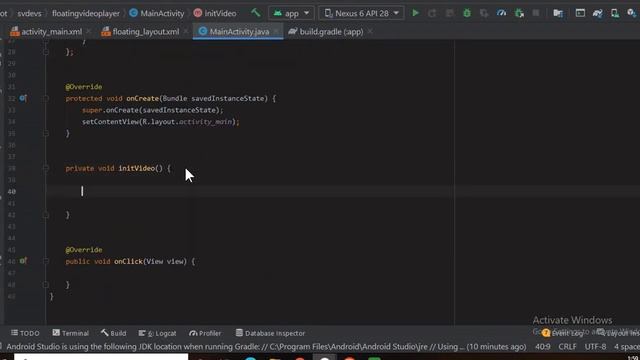Open the app run configuration dropdown
Viewport: 640px width, 360px height.
coord(291,13)
